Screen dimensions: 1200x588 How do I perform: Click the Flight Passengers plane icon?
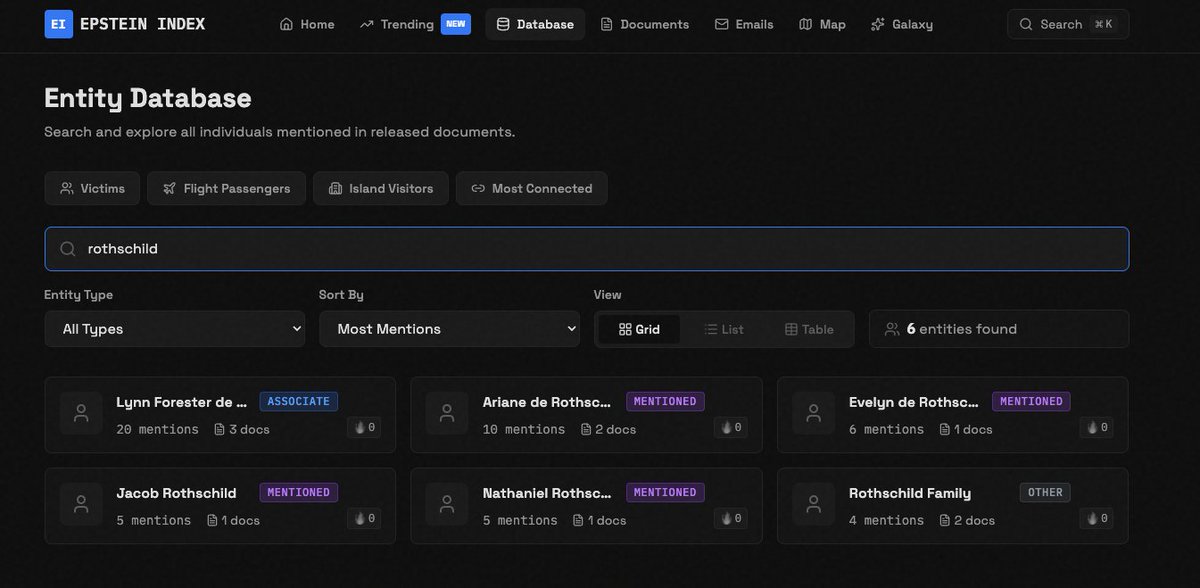pyautogui.click(x=169, y=188)
